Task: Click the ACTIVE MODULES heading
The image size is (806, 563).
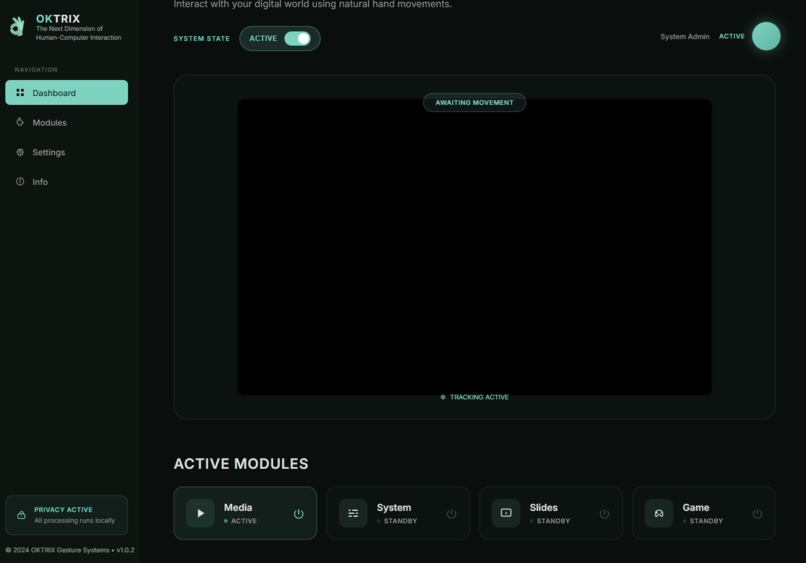Action: coord(241,464)
